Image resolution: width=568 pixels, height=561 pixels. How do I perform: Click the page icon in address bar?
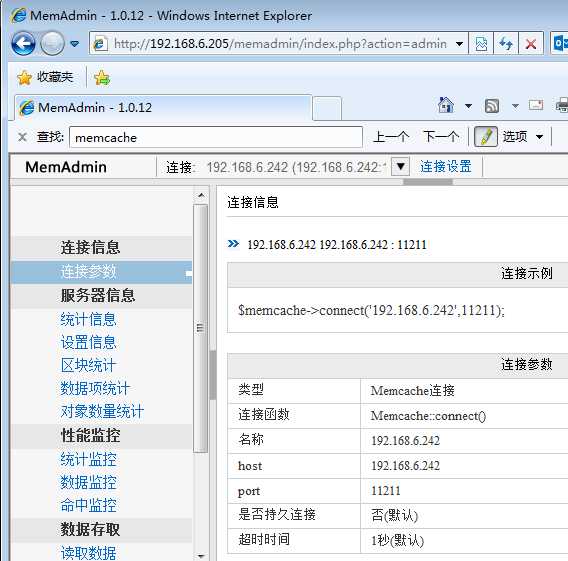tap(100, 44)
